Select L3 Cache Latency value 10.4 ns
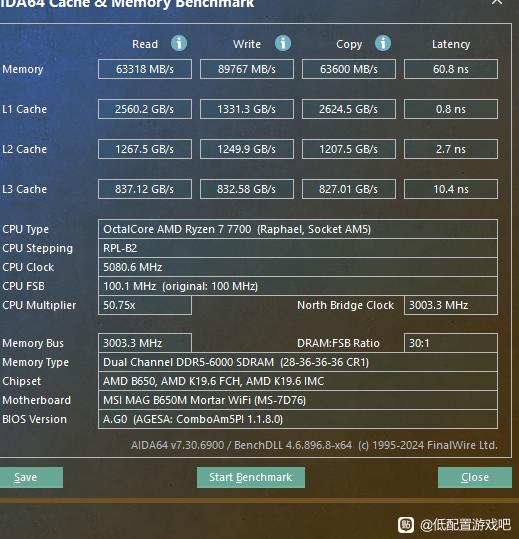The height and width of the screenshot is (539, 519). (x=451, y=189)
